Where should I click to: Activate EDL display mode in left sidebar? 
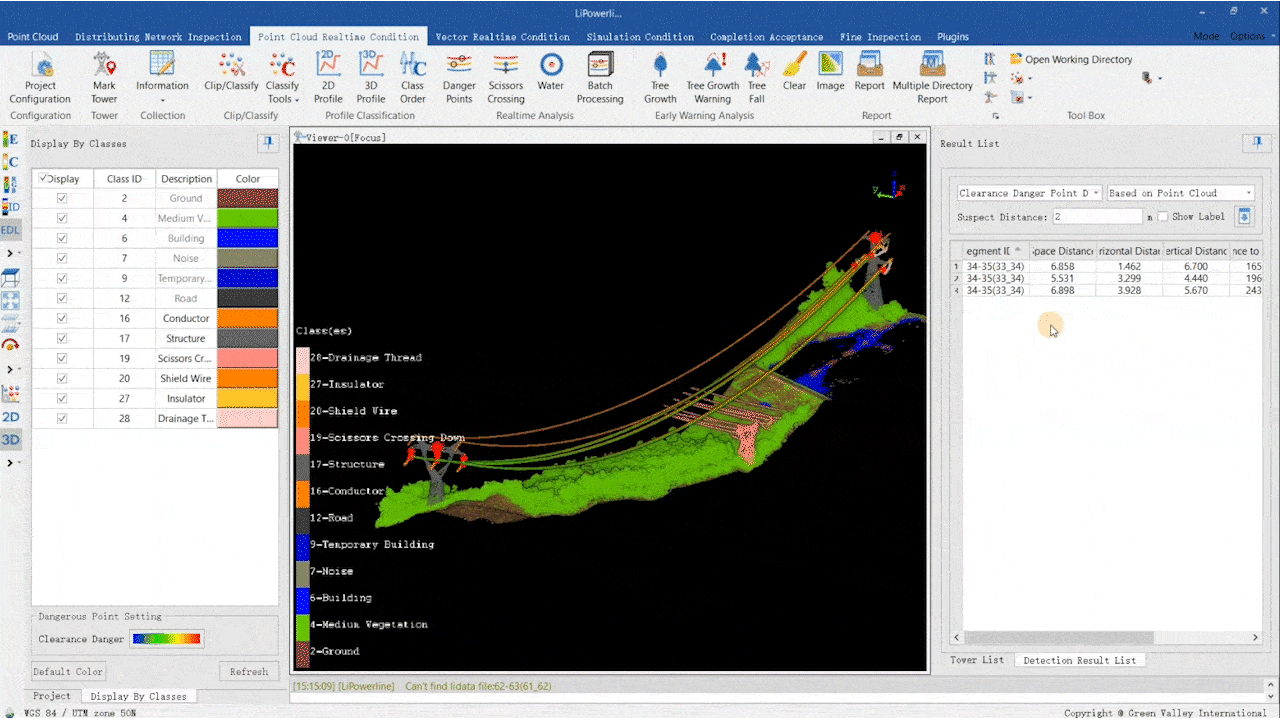11,229
